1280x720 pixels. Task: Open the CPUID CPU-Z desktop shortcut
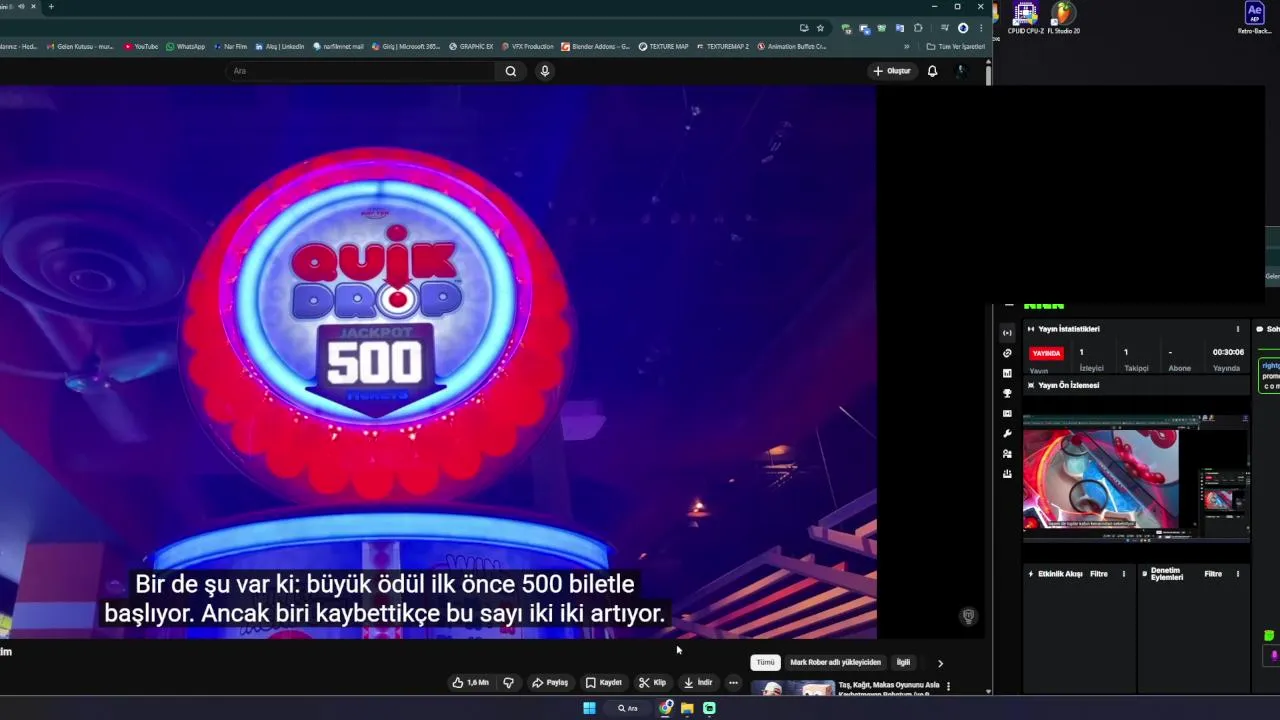click(x=1025, y=17)
